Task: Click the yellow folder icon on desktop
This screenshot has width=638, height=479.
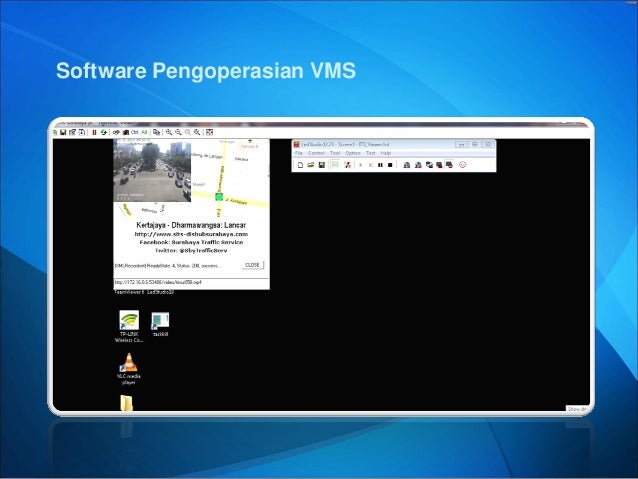Action: pyautogui.click(x=127, y=403)
